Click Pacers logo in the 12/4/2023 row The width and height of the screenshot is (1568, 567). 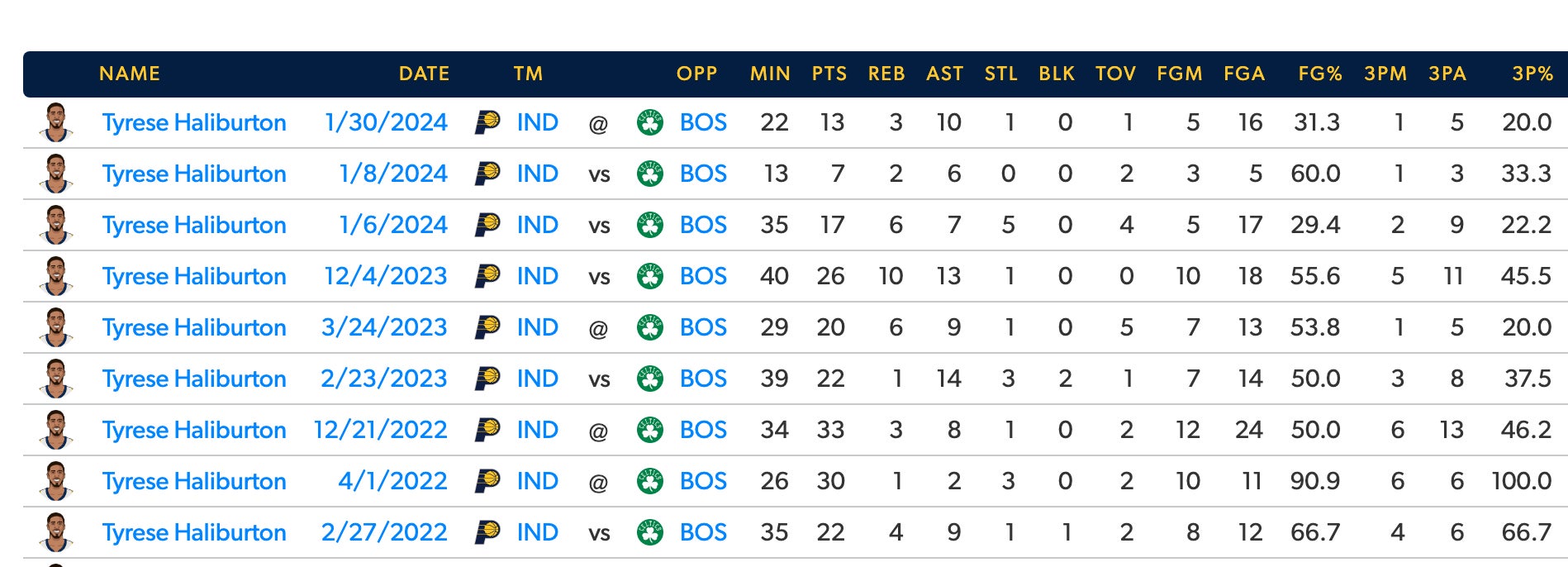487,276
